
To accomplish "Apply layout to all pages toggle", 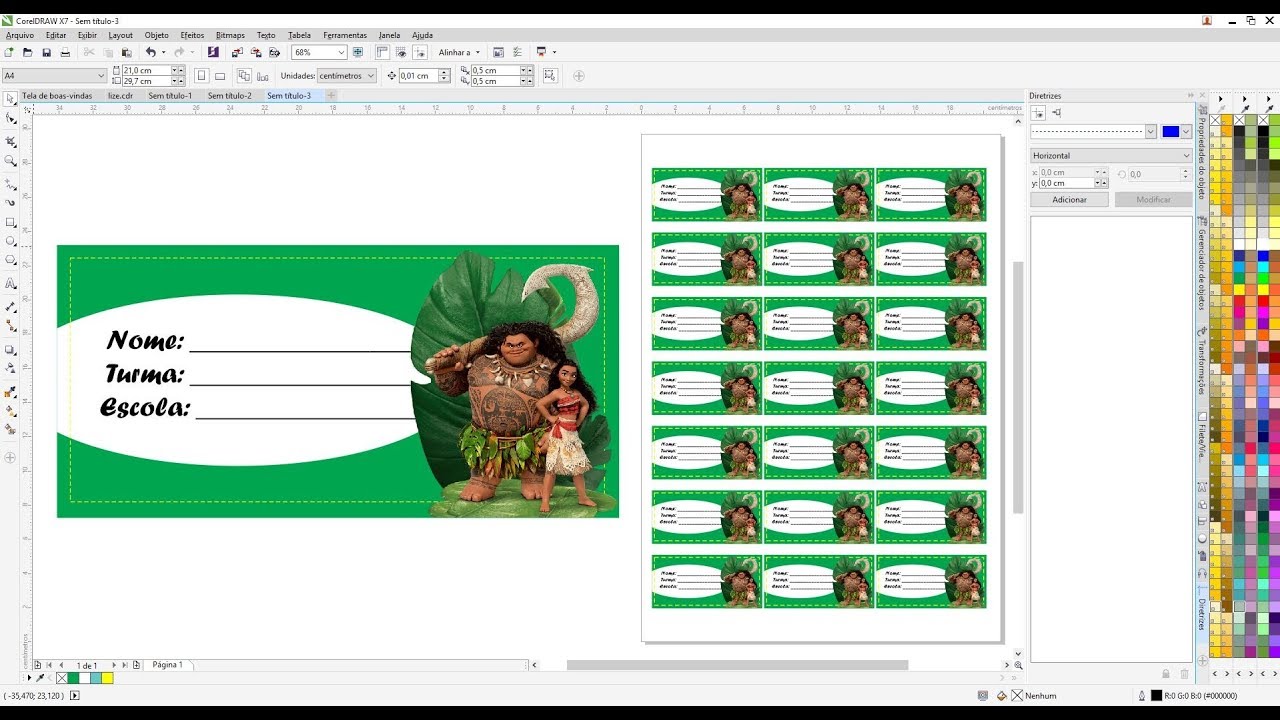I will 244,76.
